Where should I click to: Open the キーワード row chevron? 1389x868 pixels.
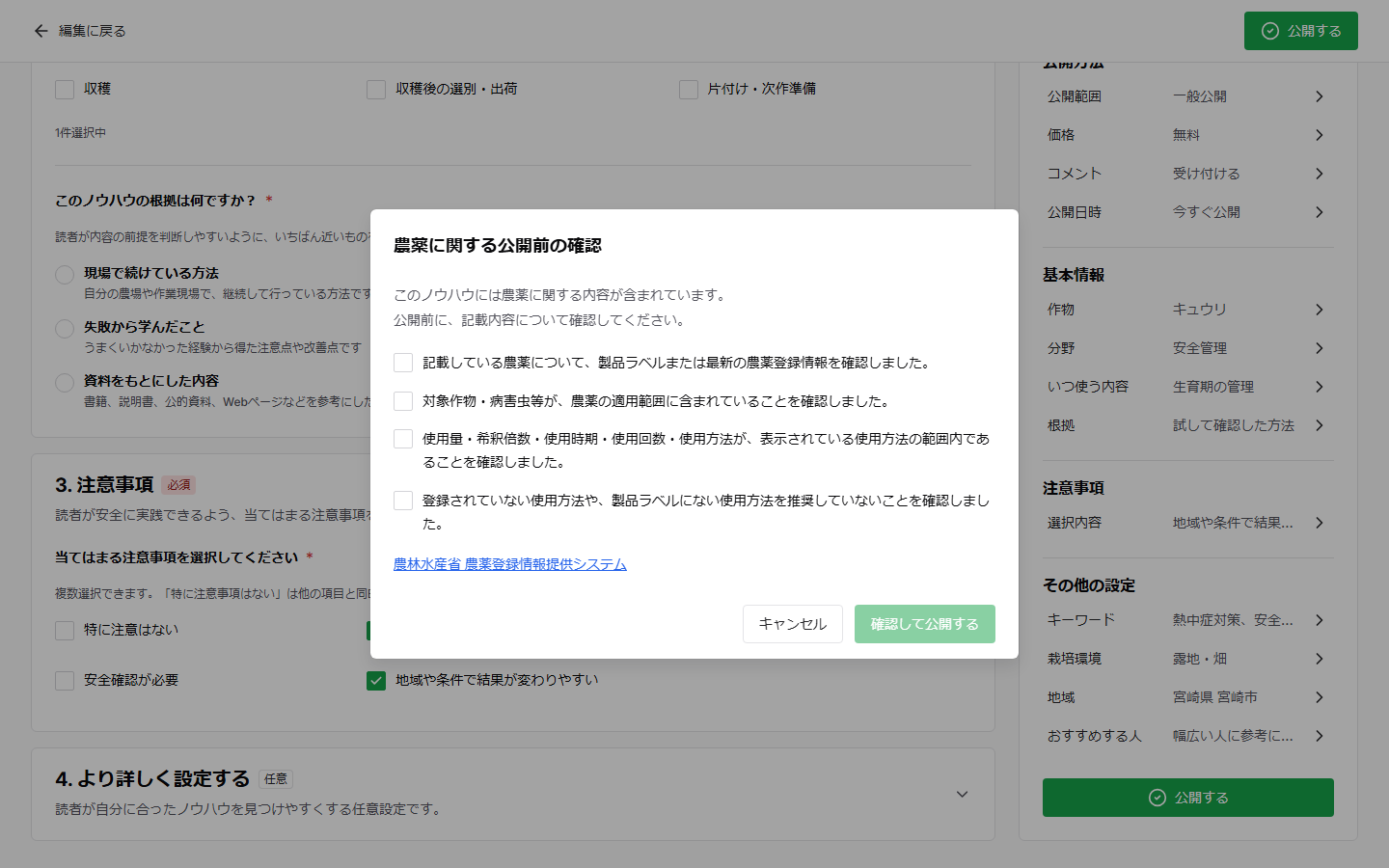(x=1320, y=620)
